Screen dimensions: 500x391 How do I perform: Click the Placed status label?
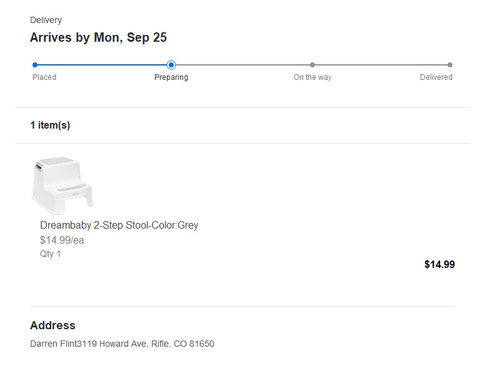tap(44, 77)
